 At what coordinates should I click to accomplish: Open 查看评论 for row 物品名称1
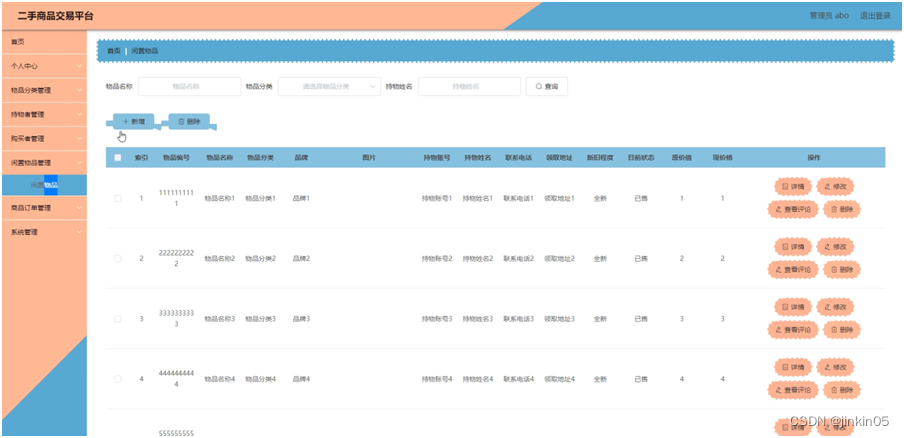pos(793,209)
